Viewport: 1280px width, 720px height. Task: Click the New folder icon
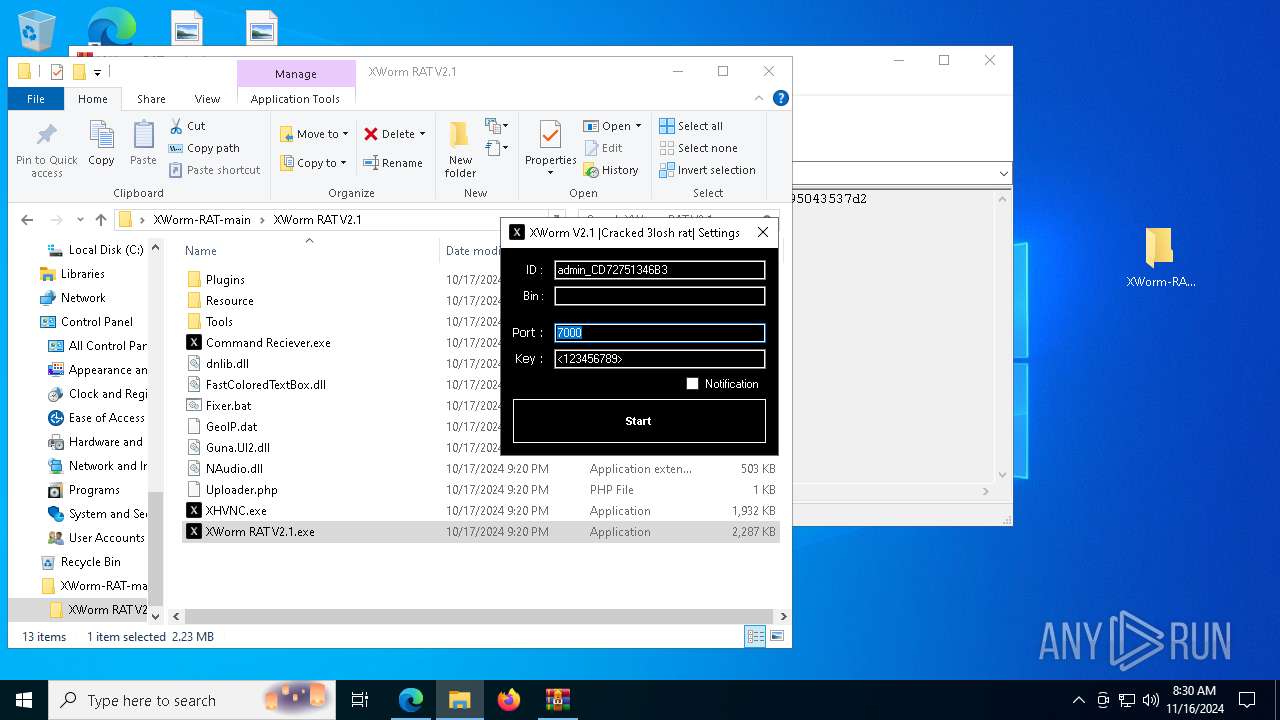459,134
